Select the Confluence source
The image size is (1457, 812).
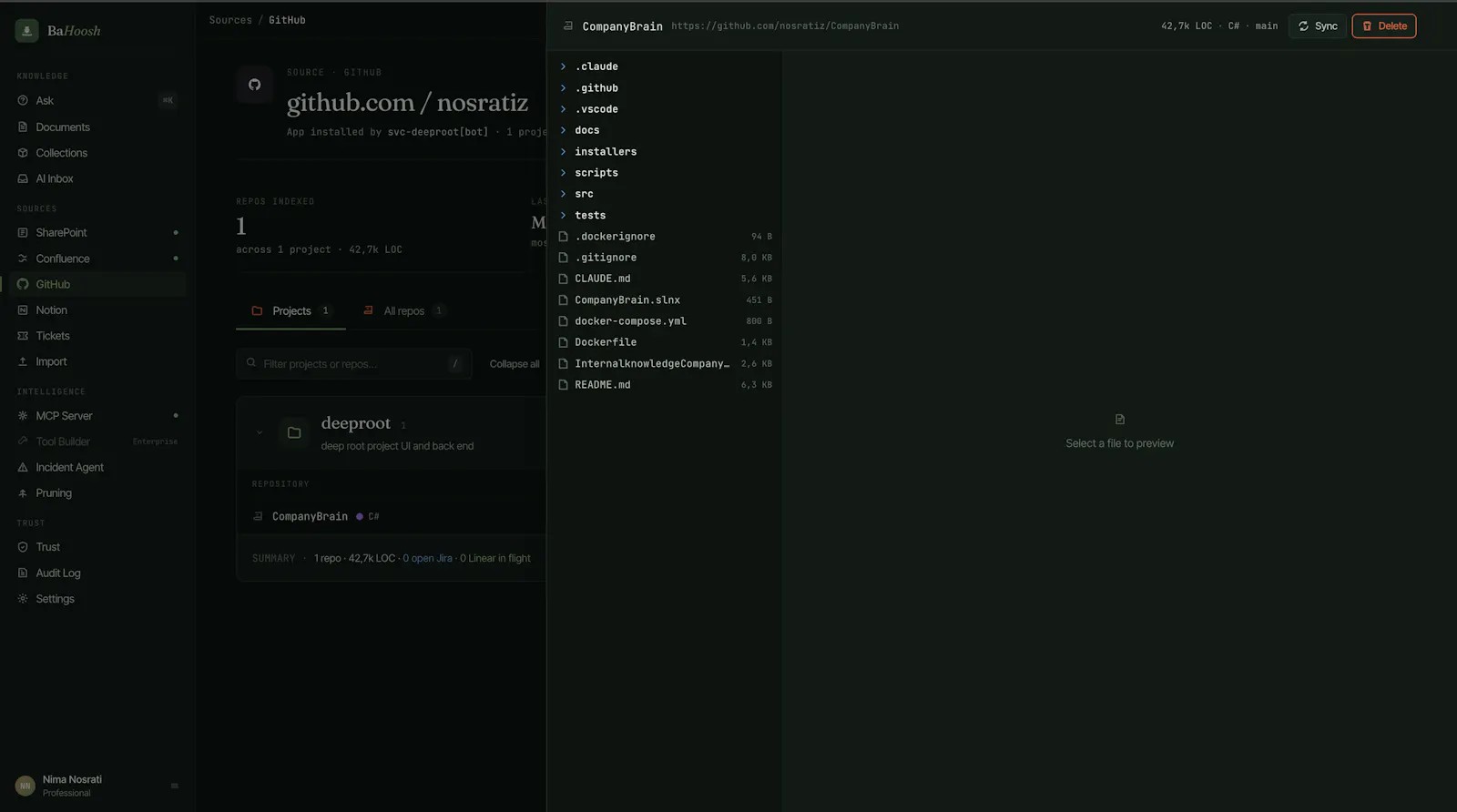(x=98, y=259)
